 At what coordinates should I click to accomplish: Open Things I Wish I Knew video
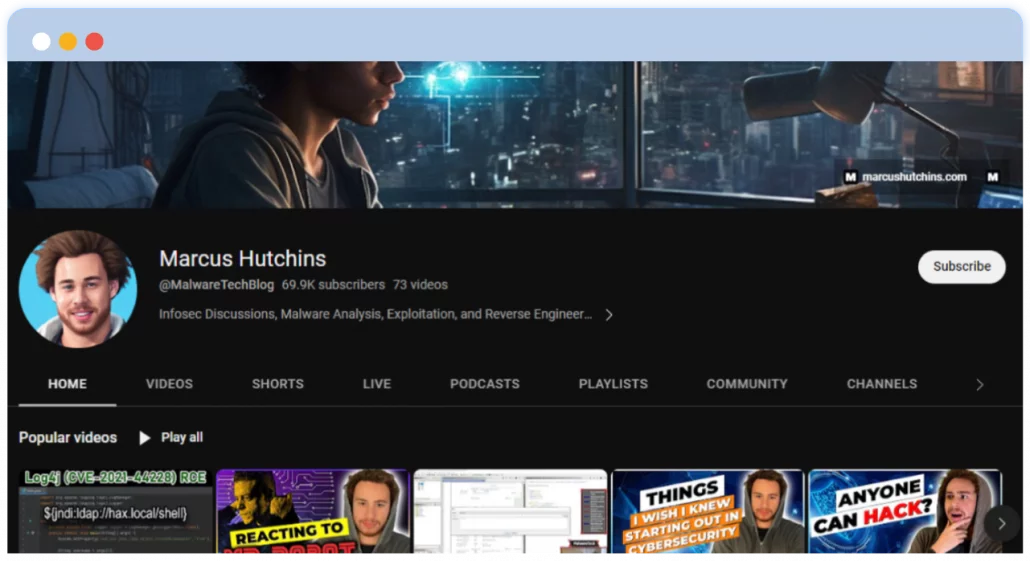tap(707, 511)
